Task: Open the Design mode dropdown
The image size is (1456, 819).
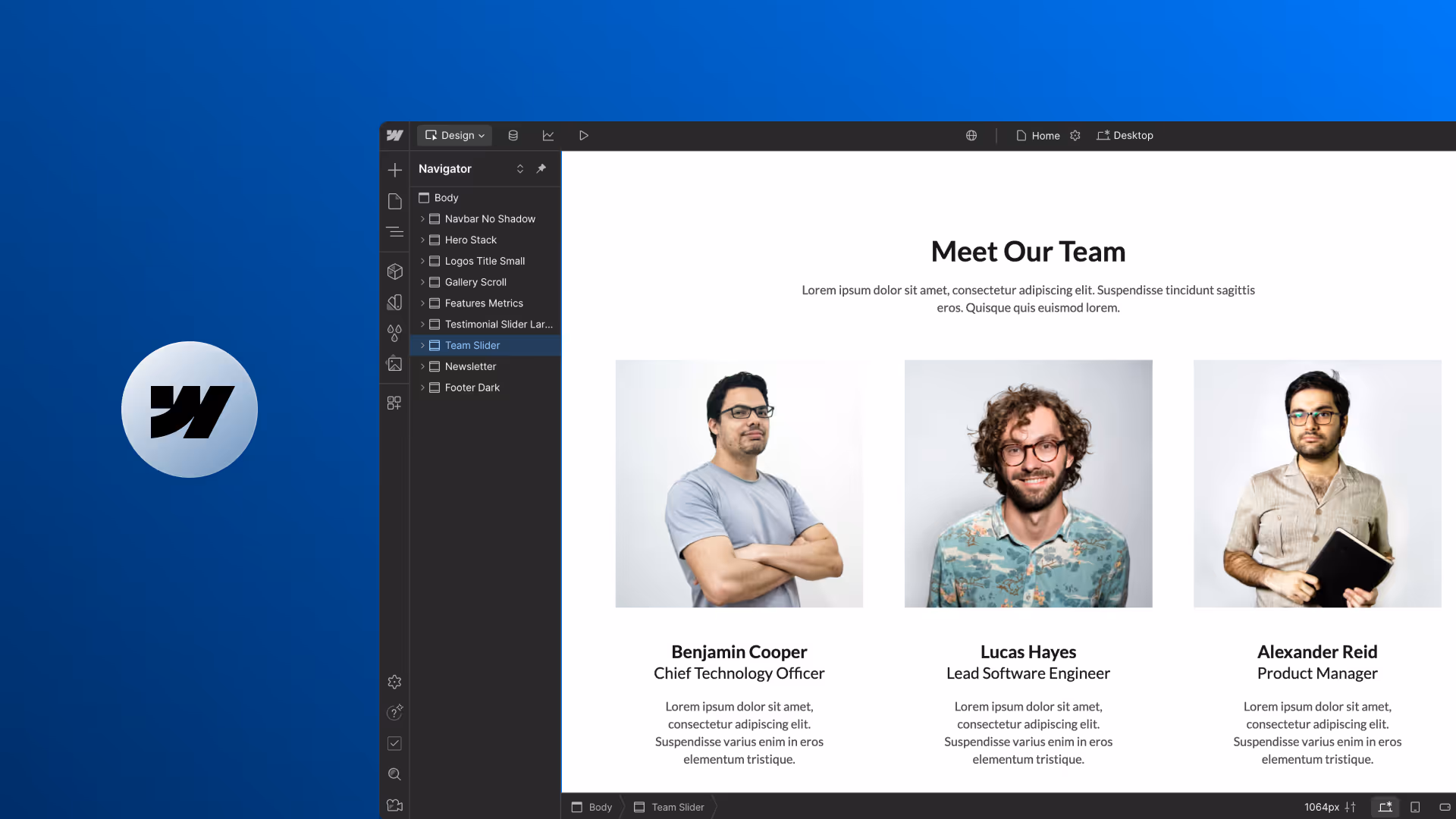Action: click(x=455, y=136)
